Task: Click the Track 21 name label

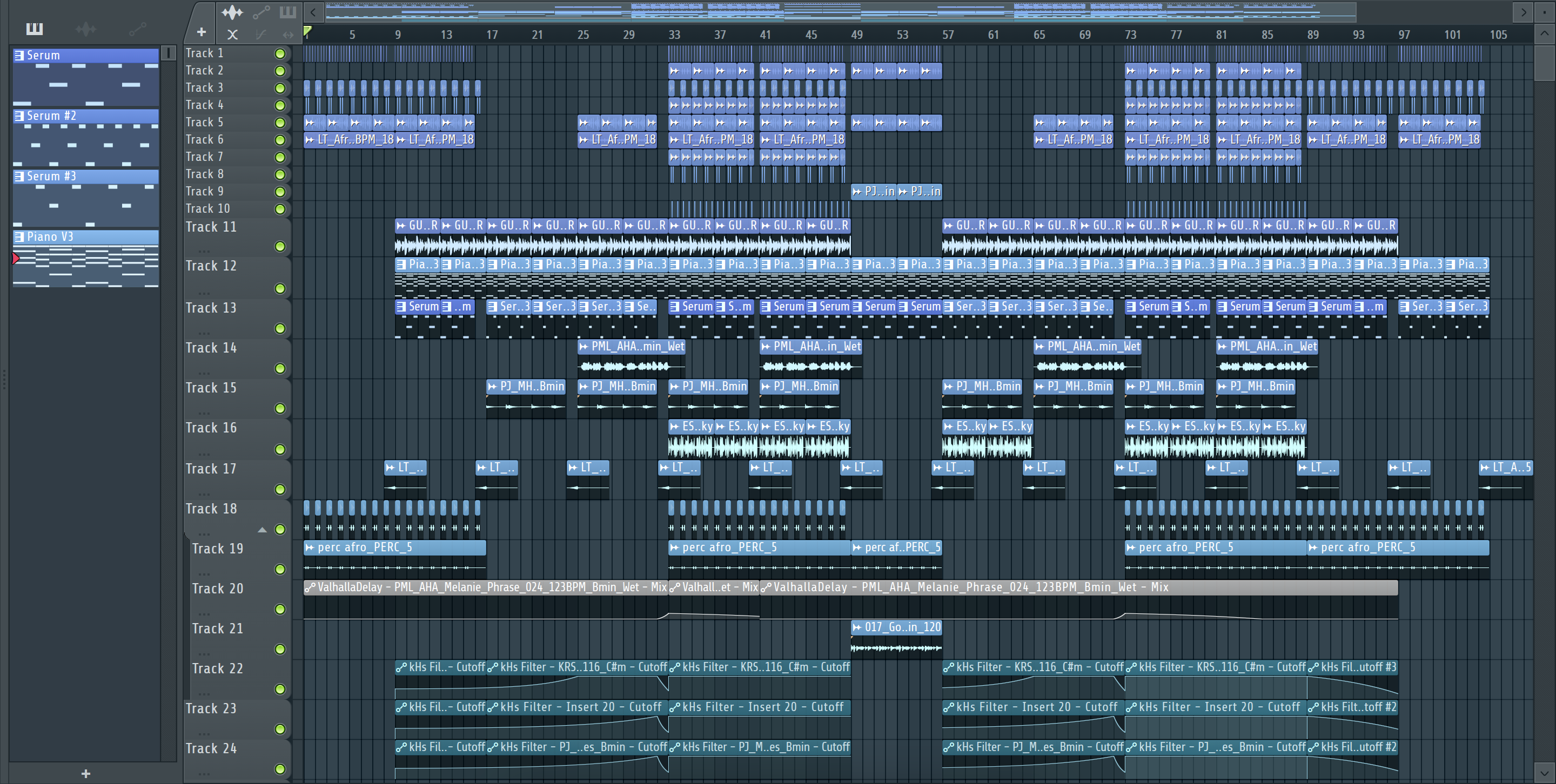Action: click(217, 629)
